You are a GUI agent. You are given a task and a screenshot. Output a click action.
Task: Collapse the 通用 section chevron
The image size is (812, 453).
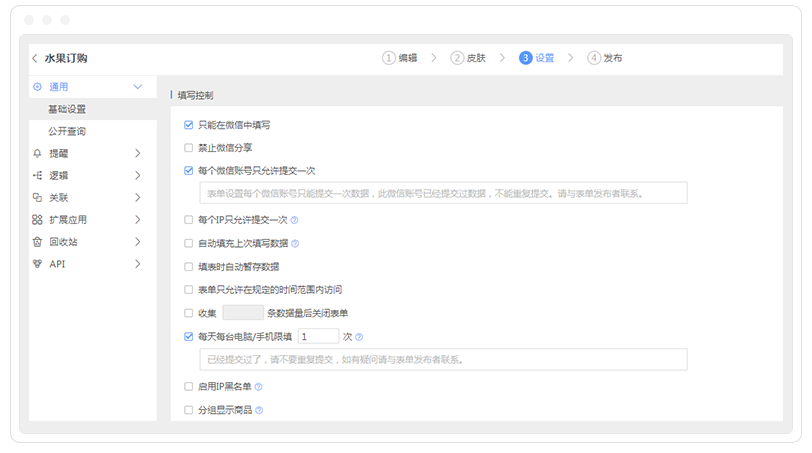137,87
